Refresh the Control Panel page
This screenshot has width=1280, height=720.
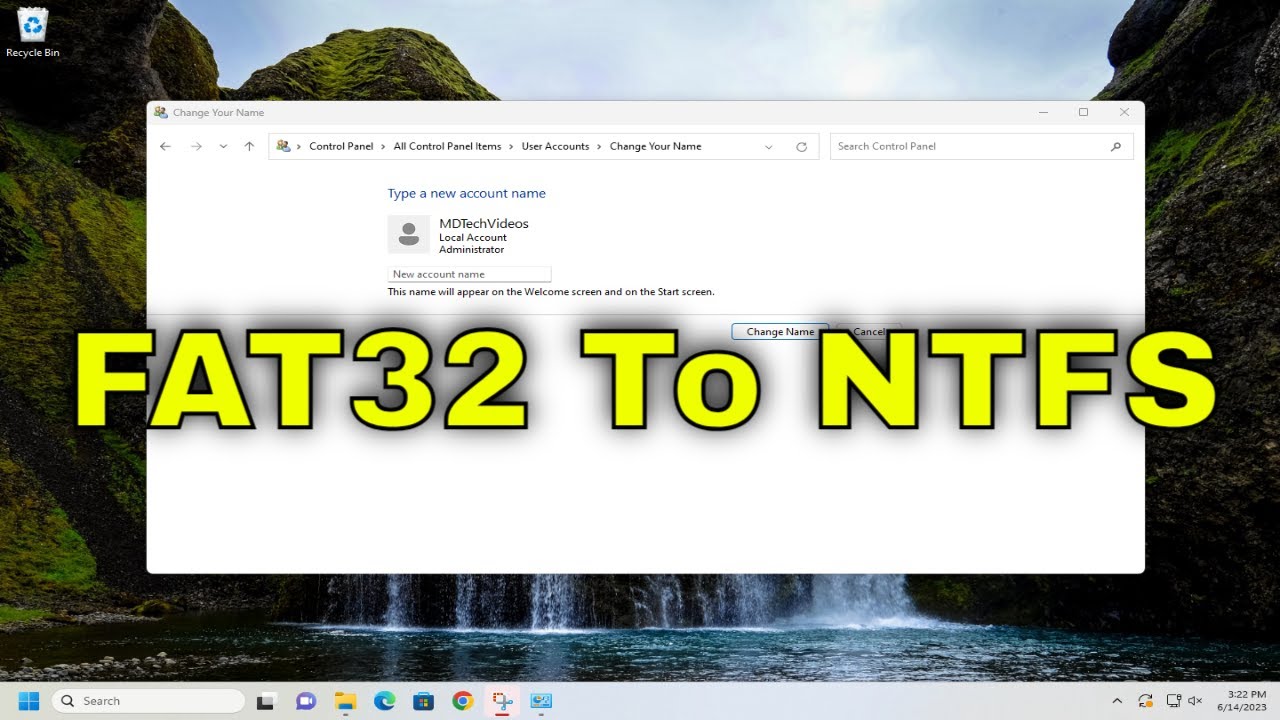801,146
